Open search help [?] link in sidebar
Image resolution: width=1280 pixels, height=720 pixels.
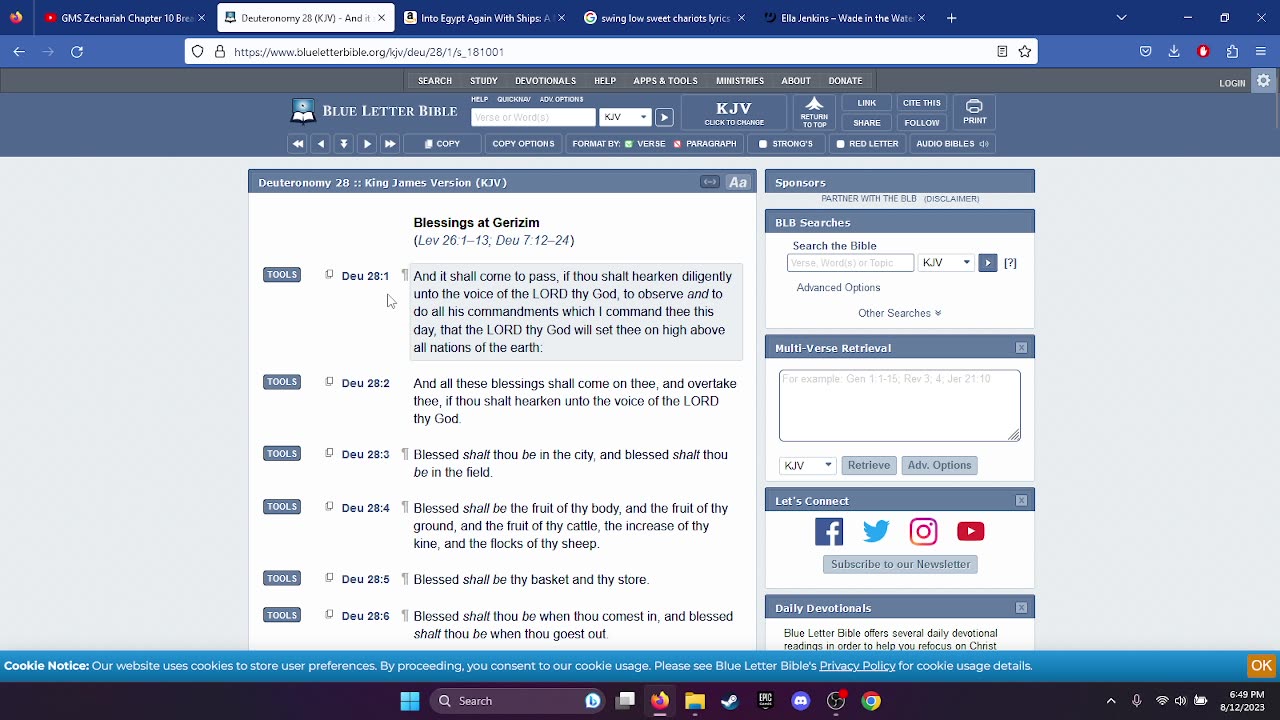[1010, 263]
